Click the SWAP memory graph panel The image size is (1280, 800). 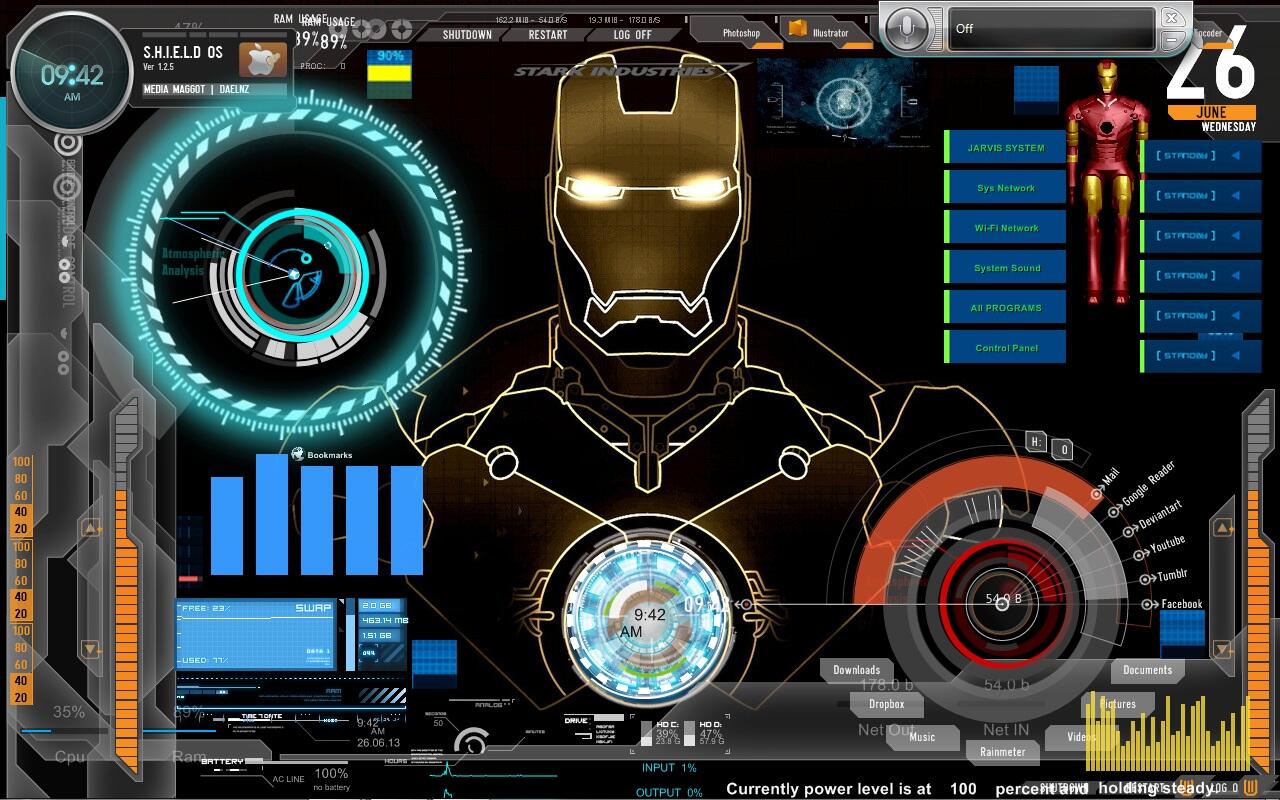(x=256, y=634)
